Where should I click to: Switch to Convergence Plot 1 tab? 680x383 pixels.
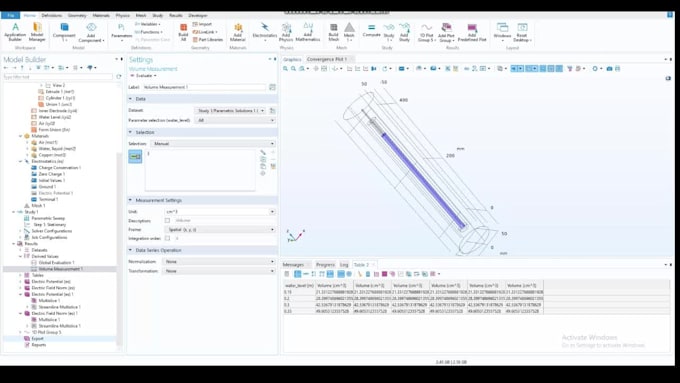point(327,59)
